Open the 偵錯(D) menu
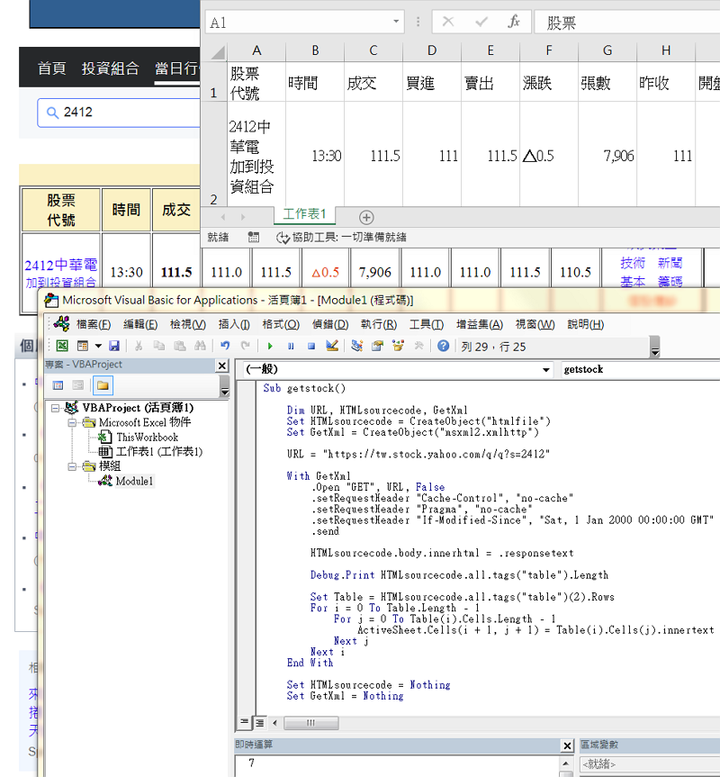This screenshot has height=777, width=720. tap(330, 325)
